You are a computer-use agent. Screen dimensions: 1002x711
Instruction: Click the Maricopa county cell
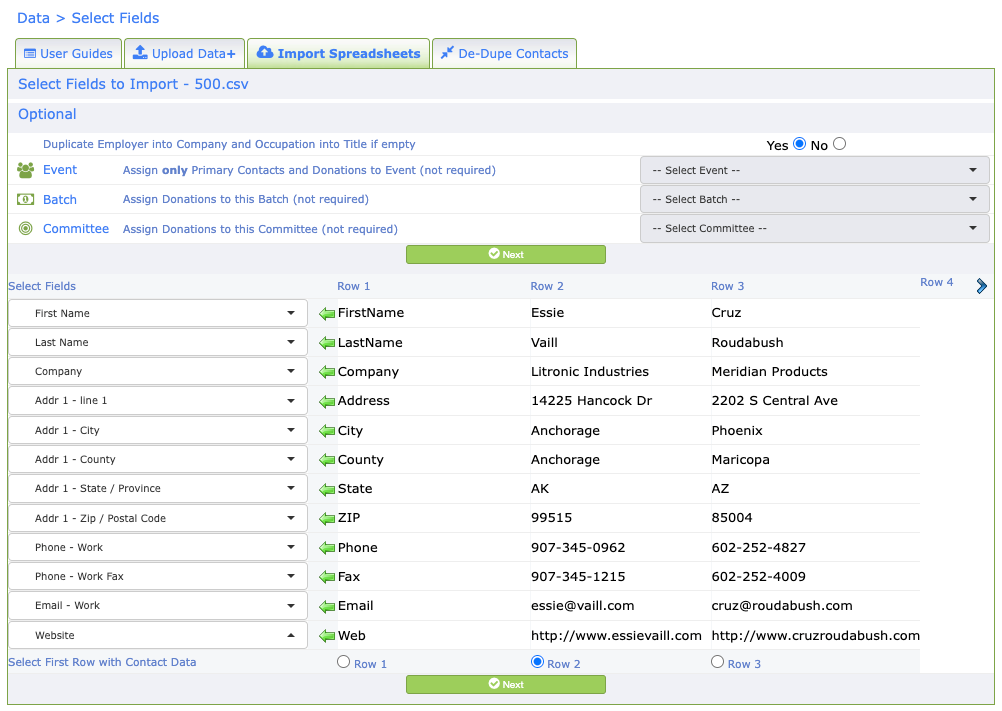click(x=741, y=459)
